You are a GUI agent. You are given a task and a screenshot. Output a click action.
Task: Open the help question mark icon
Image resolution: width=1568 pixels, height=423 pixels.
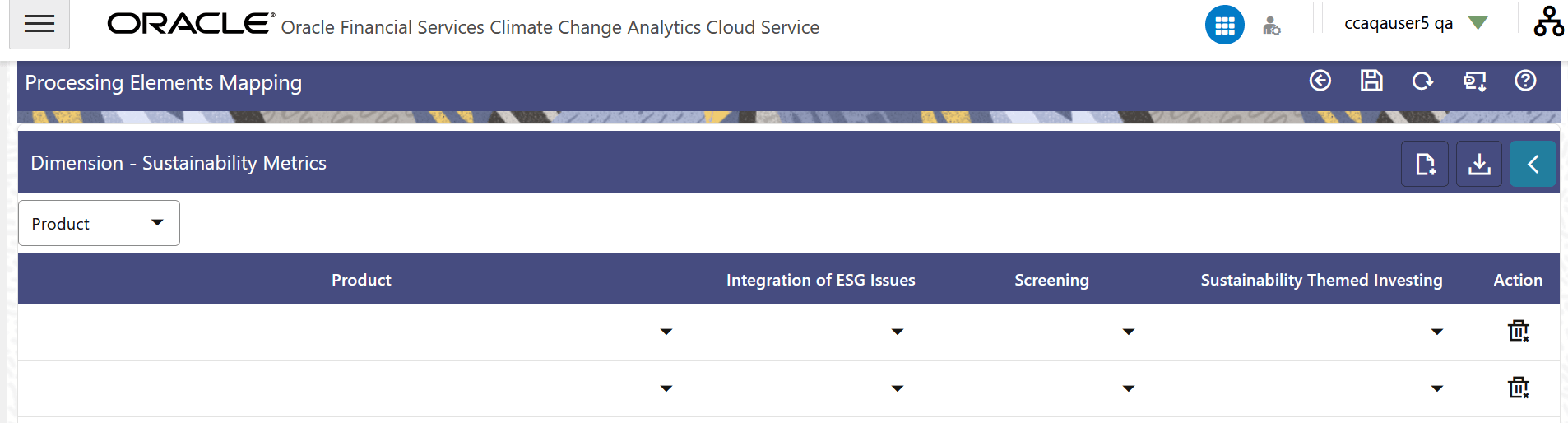(x=1524, y=81)
